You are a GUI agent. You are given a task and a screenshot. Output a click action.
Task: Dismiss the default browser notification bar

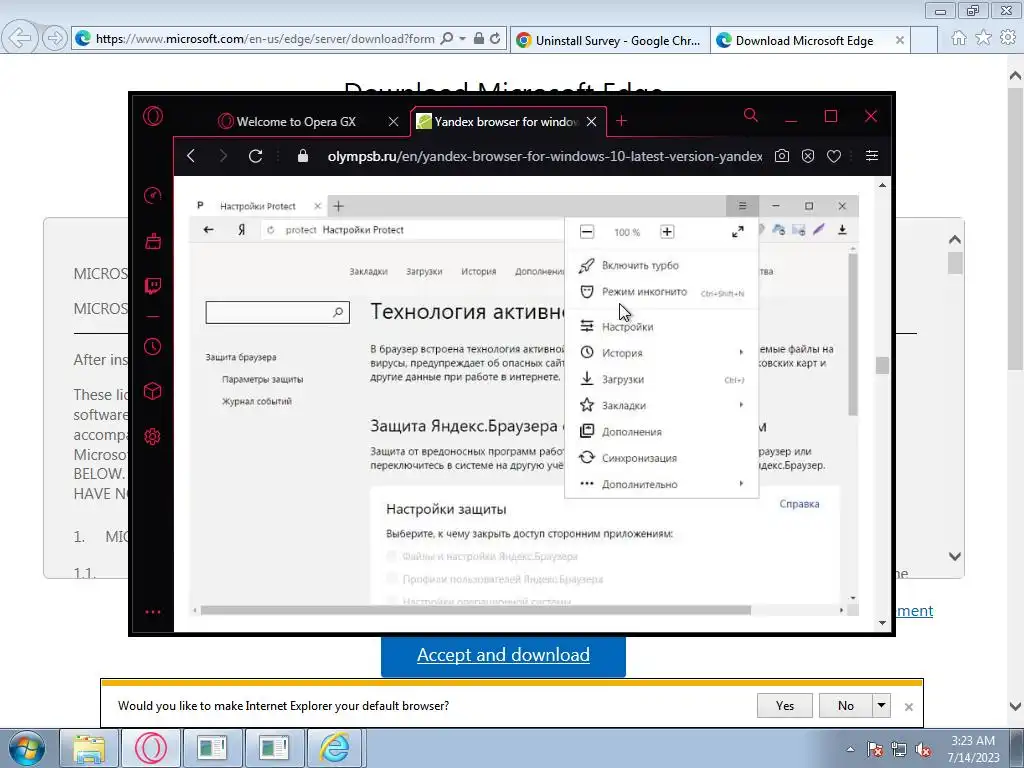coord(908,707)
